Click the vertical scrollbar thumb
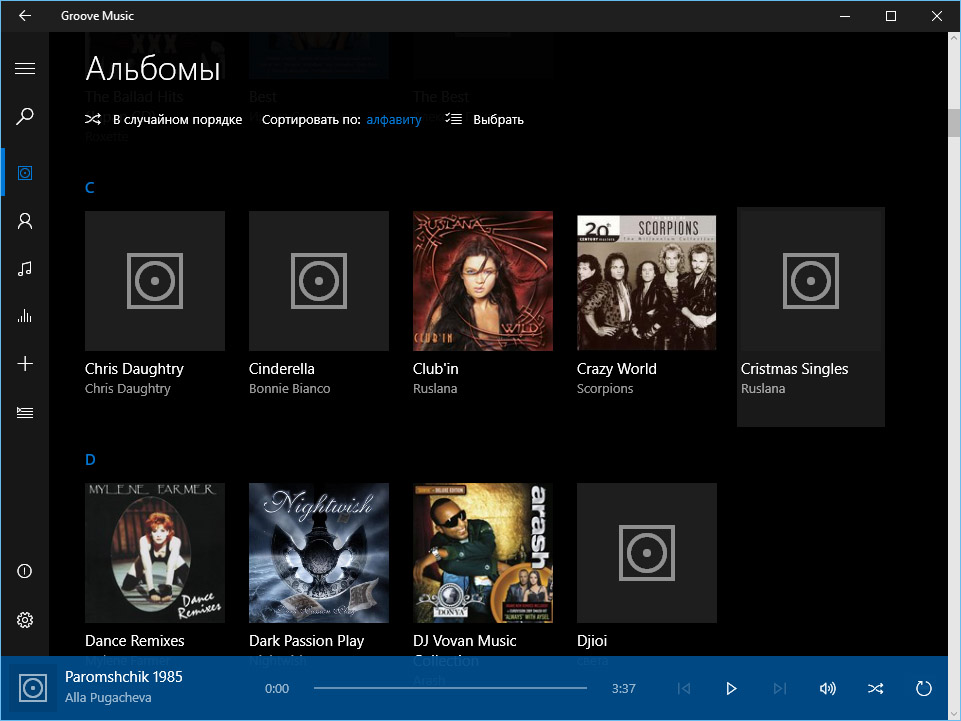The image size is (961, 721). pos(954,123)
